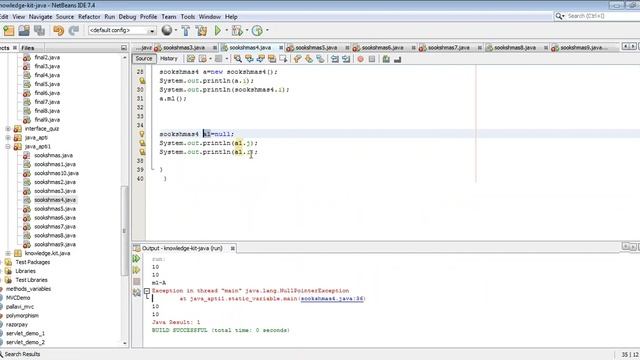640x360 pixels.
Task: Click the Profile Project clock icon
Action: click(x=257, y=30)
